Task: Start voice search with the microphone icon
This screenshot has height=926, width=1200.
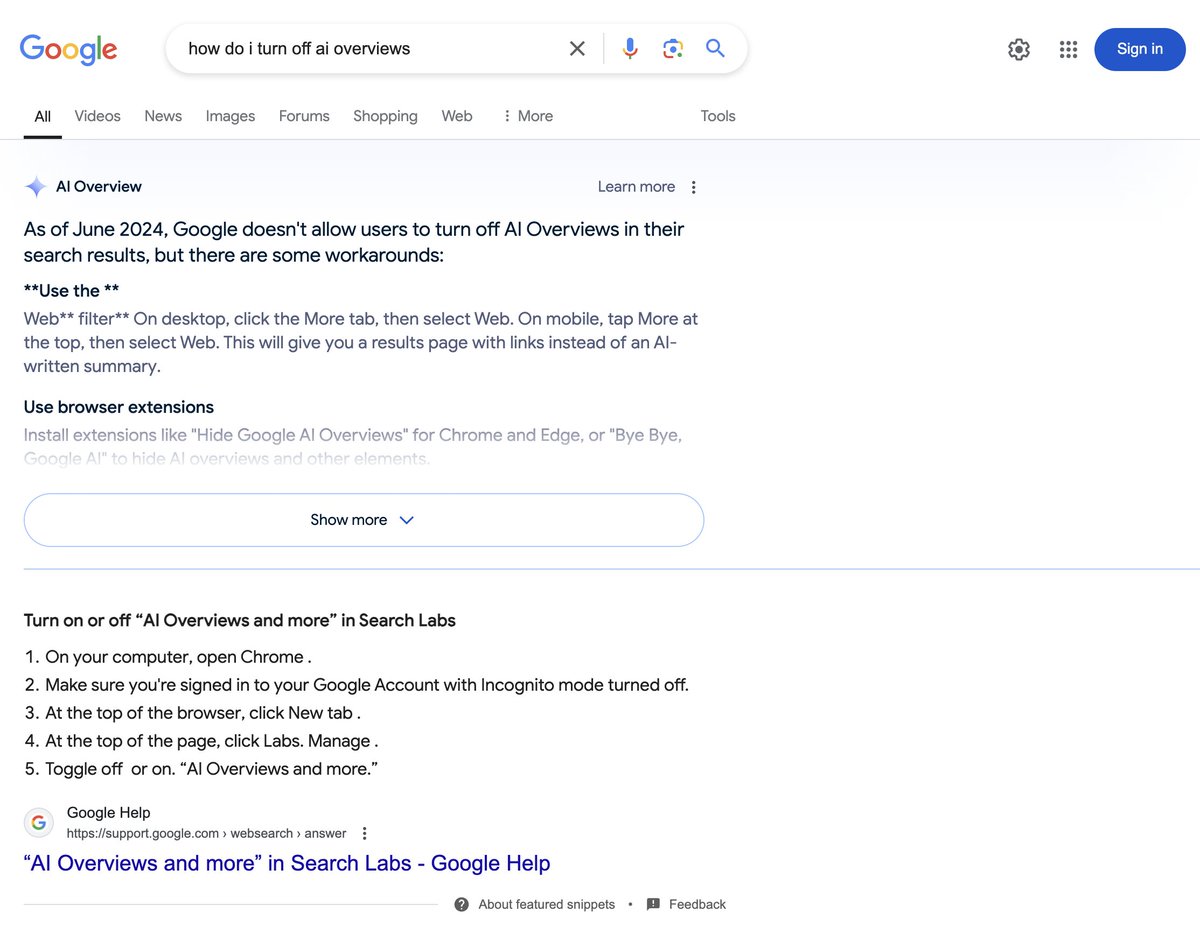Action: point(630,48)
